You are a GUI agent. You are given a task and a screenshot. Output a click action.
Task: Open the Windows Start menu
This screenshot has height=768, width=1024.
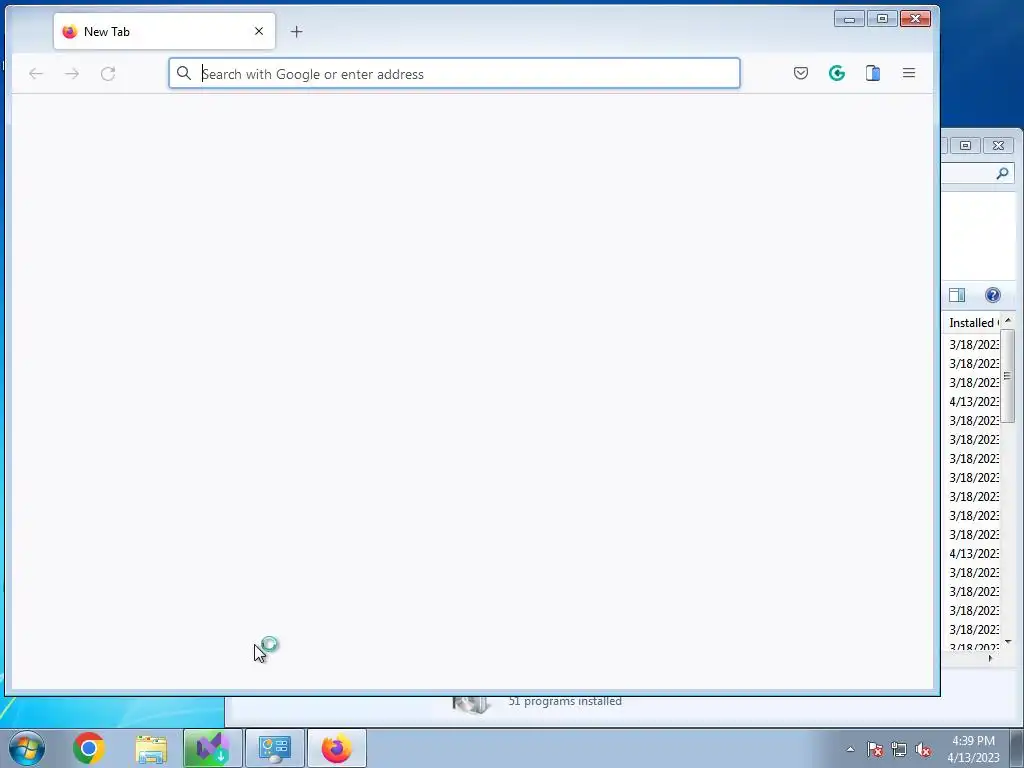click(x=27, y=748)
